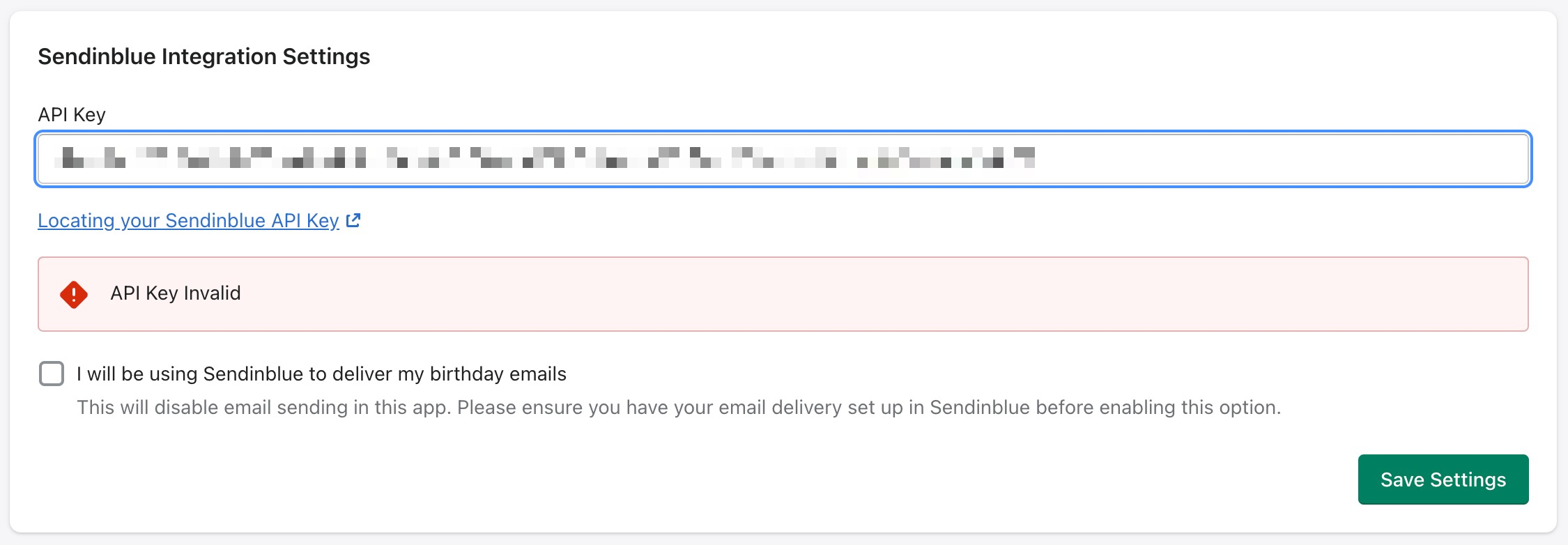Viewport: 1568px width, 545px height.
Task: Click the 'This will disable email sending' help text
Action: pyautogui.click(x=678, y=408)
